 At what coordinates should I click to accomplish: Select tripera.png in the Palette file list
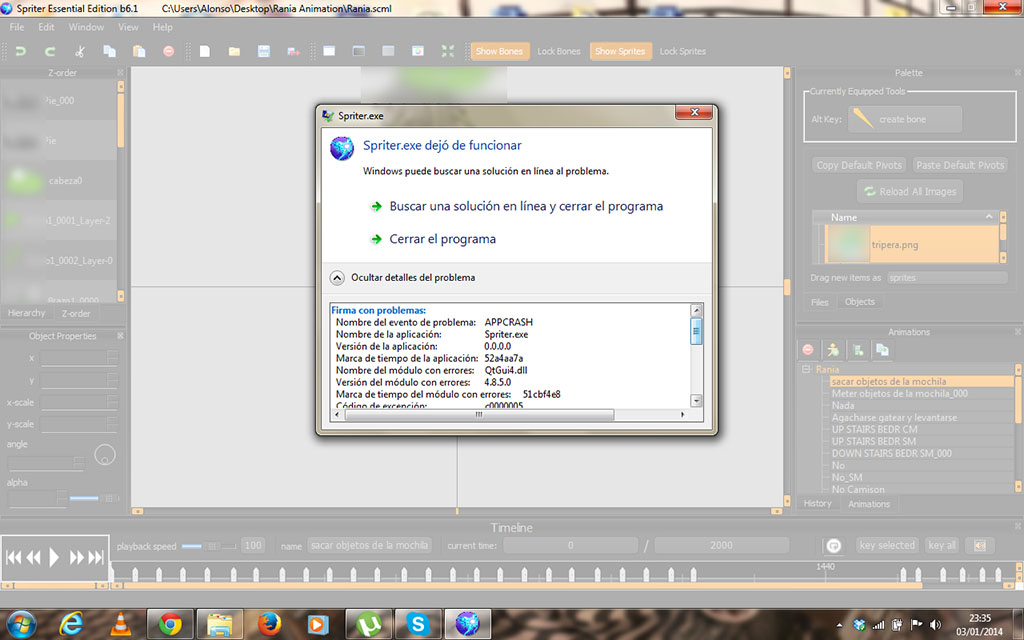[911, 244]
